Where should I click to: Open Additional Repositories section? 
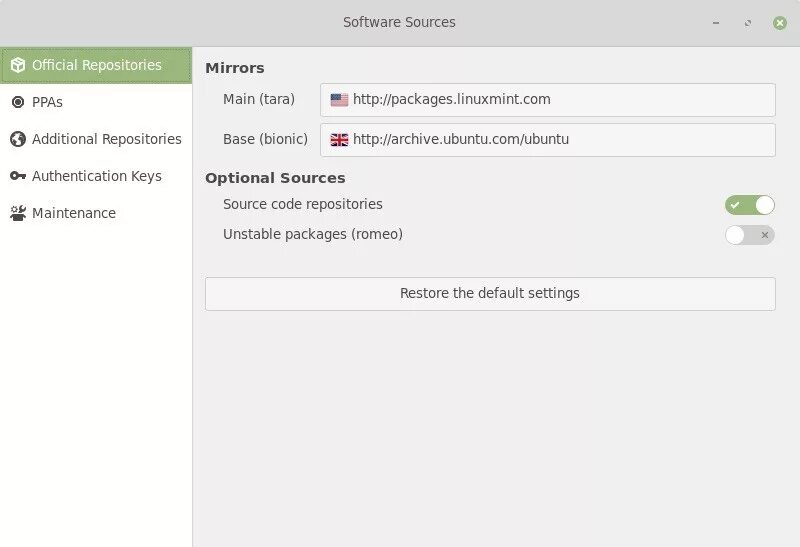pos(106,139)
